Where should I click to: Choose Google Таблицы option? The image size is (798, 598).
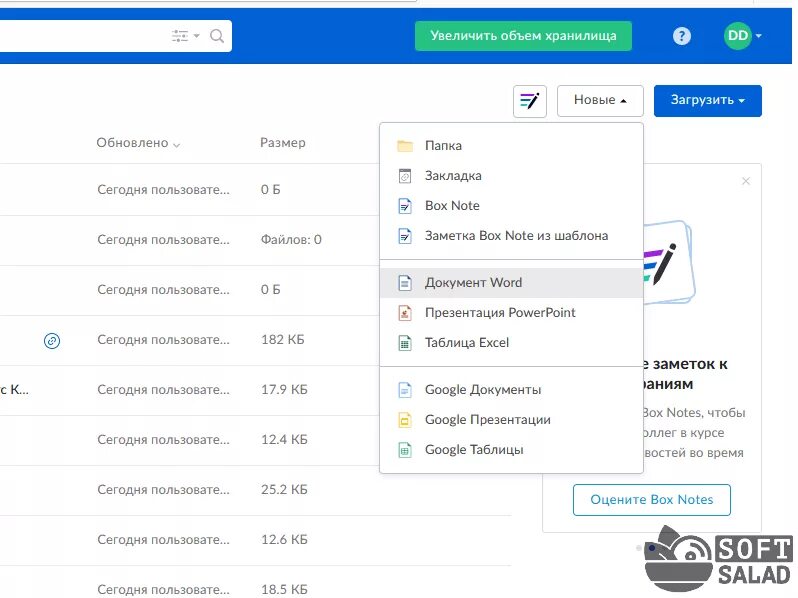tap(511, 450)
